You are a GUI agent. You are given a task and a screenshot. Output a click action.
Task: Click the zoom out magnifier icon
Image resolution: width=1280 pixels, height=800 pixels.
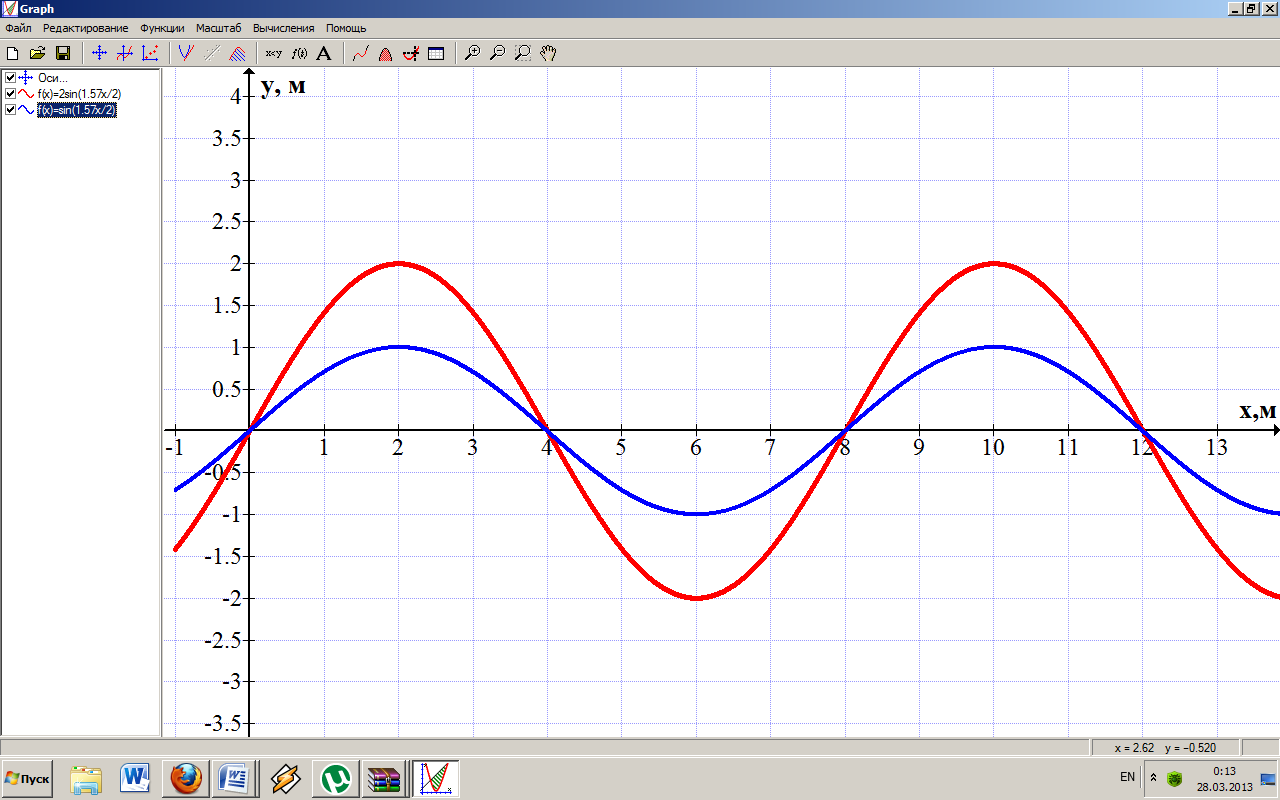497,53
